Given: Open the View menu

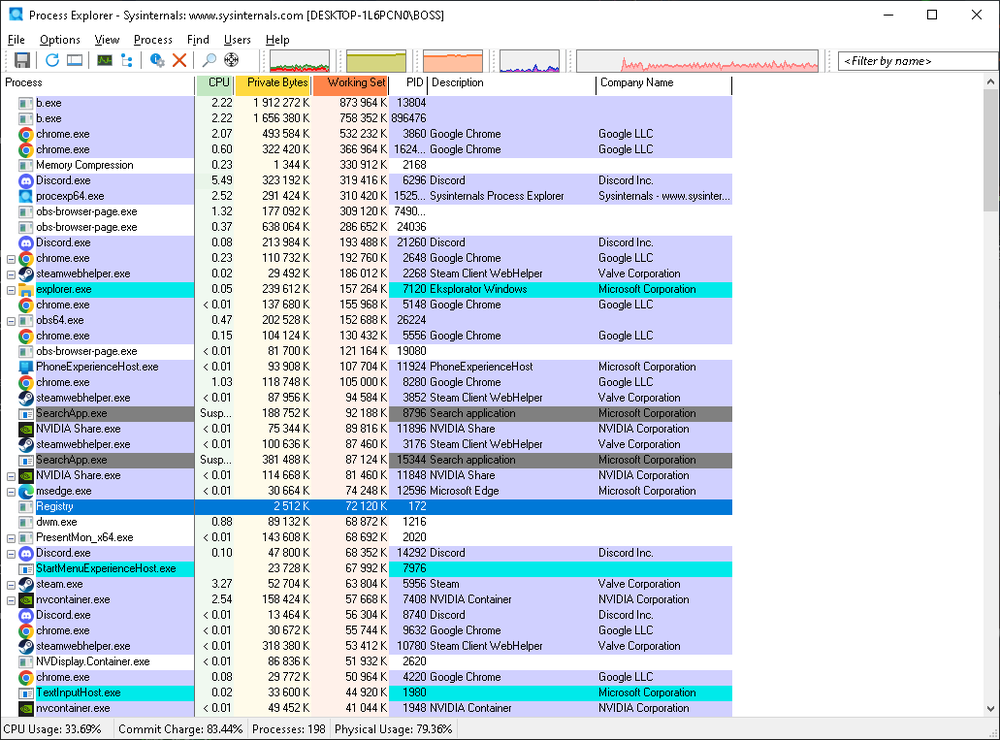Looking at the screenshot, I should pos(107,40).
